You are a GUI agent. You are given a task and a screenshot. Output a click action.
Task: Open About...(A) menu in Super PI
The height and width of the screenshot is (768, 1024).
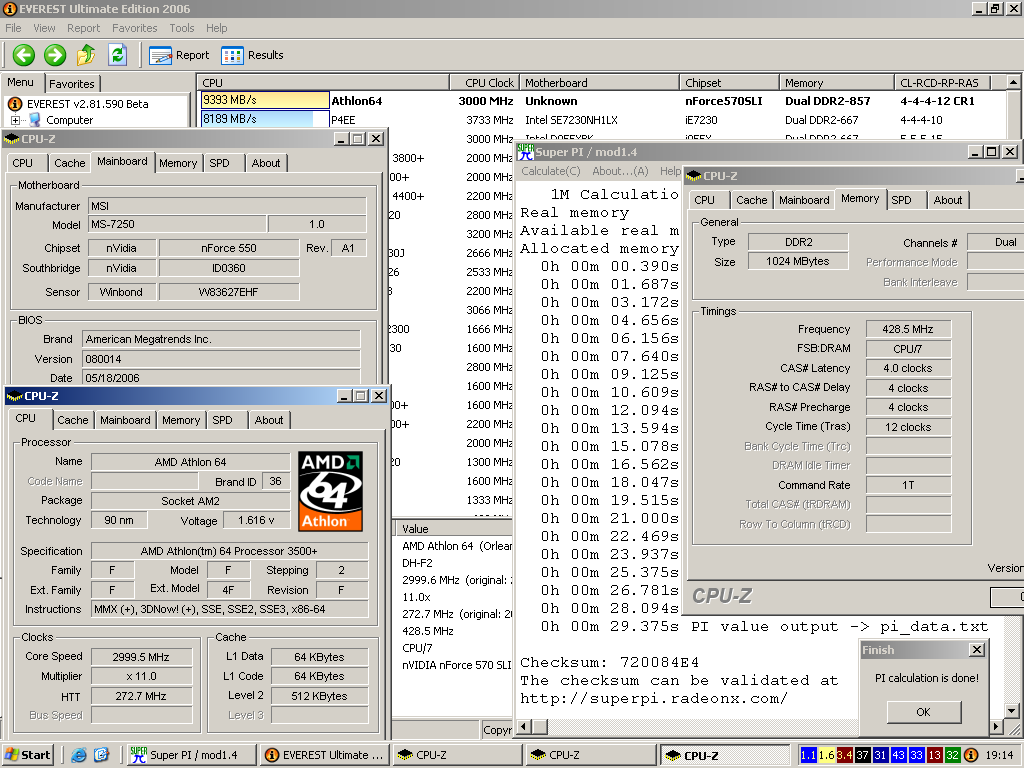pos(620,171)
